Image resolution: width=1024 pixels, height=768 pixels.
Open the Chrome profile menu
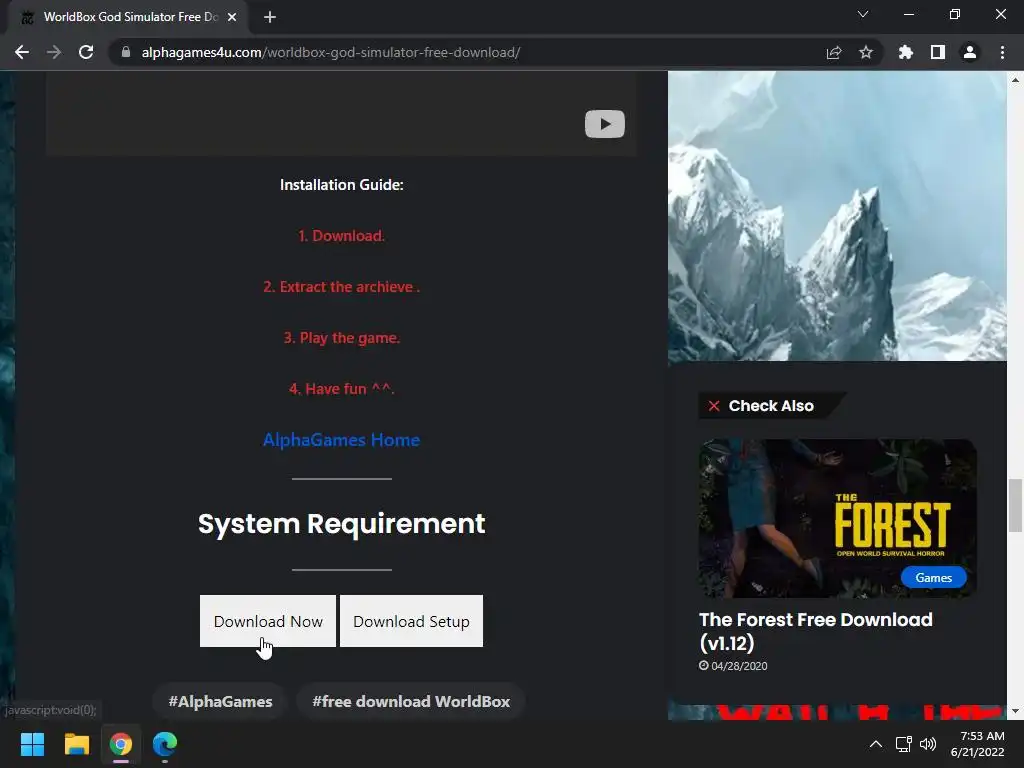[x=970, y=52]
